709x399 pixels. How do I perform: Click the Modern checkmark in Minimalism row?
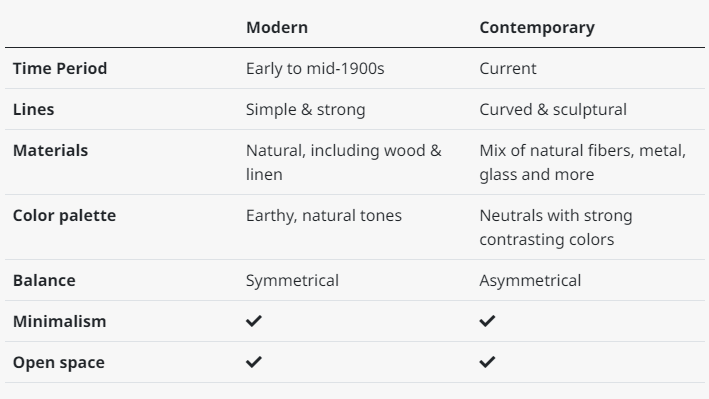(x=254, y=321)
